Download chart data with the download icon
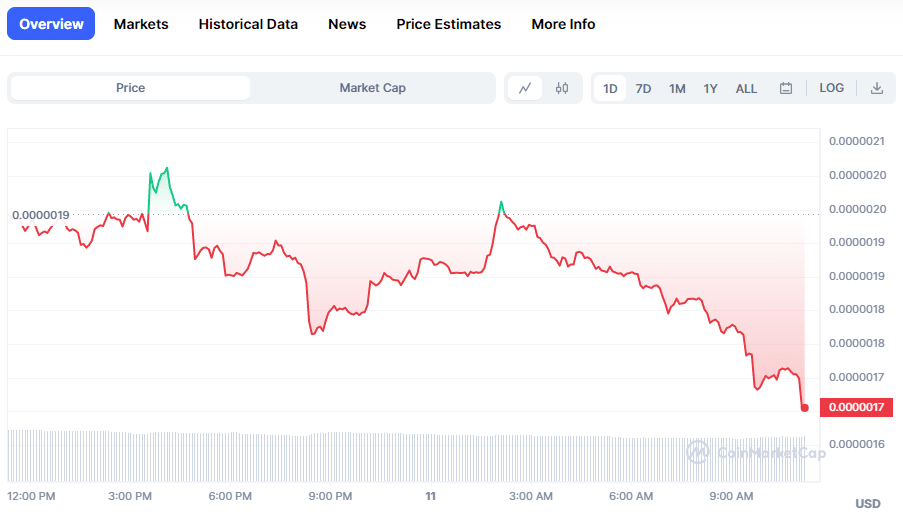This screenshot has height=516, width=903. pyautogui.click(x=877, y=88)
